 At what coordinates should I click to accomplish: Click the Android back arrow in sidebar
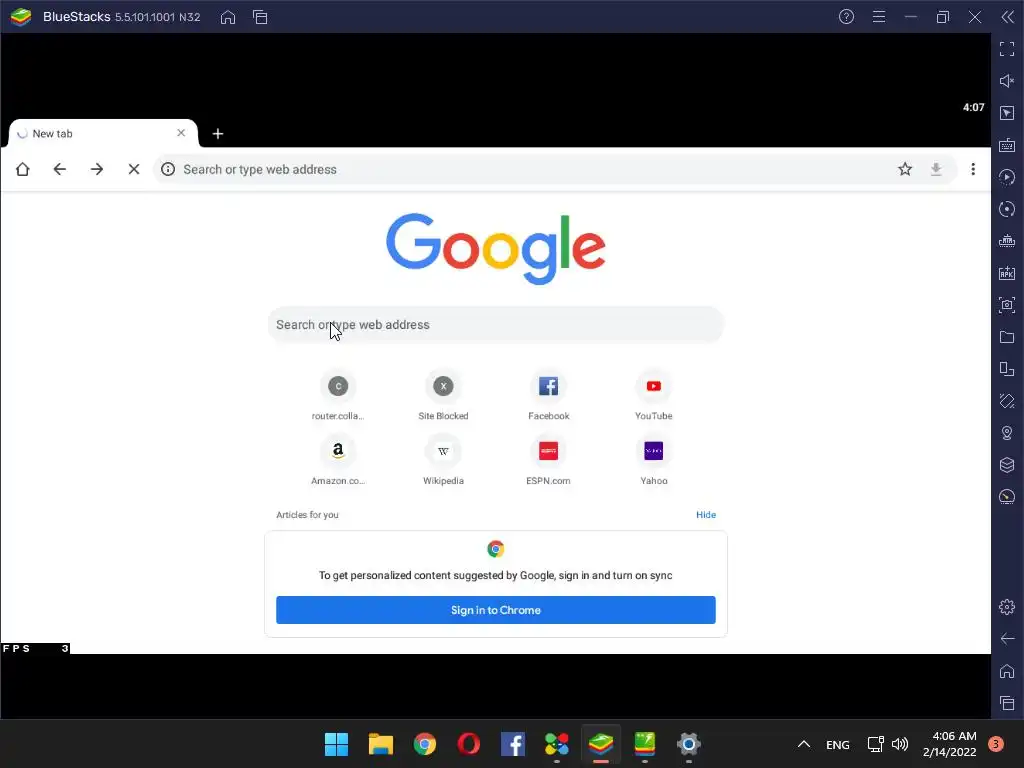click(1007, 639)
